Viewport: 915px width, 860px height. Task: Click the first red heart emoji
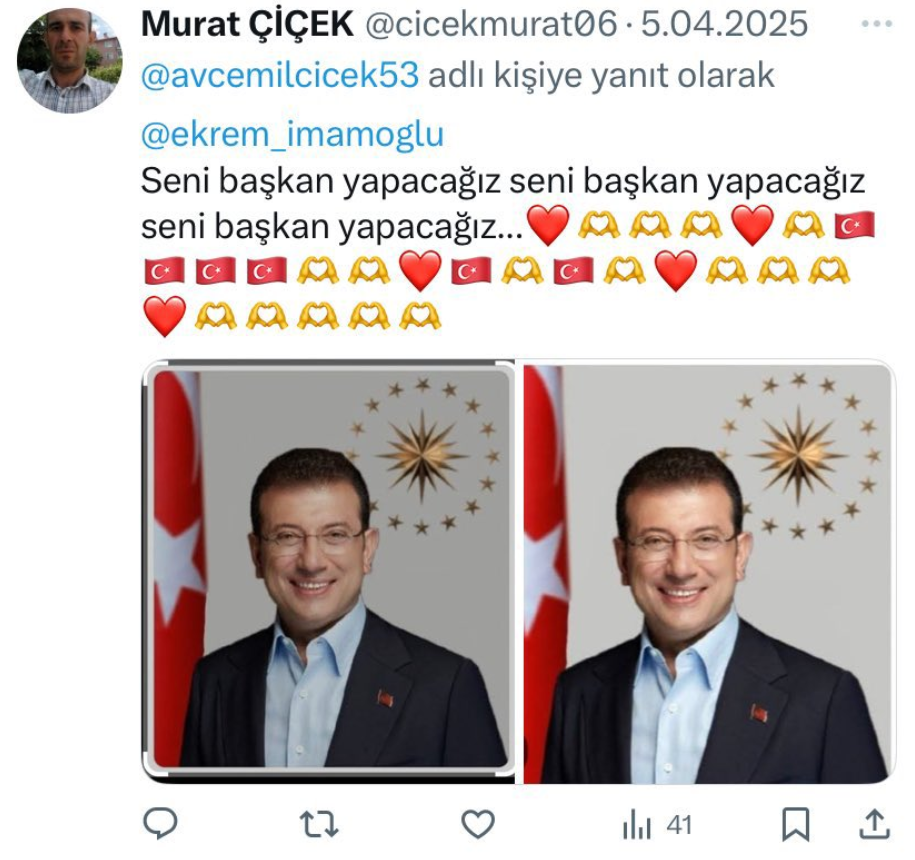coord(547,225)
